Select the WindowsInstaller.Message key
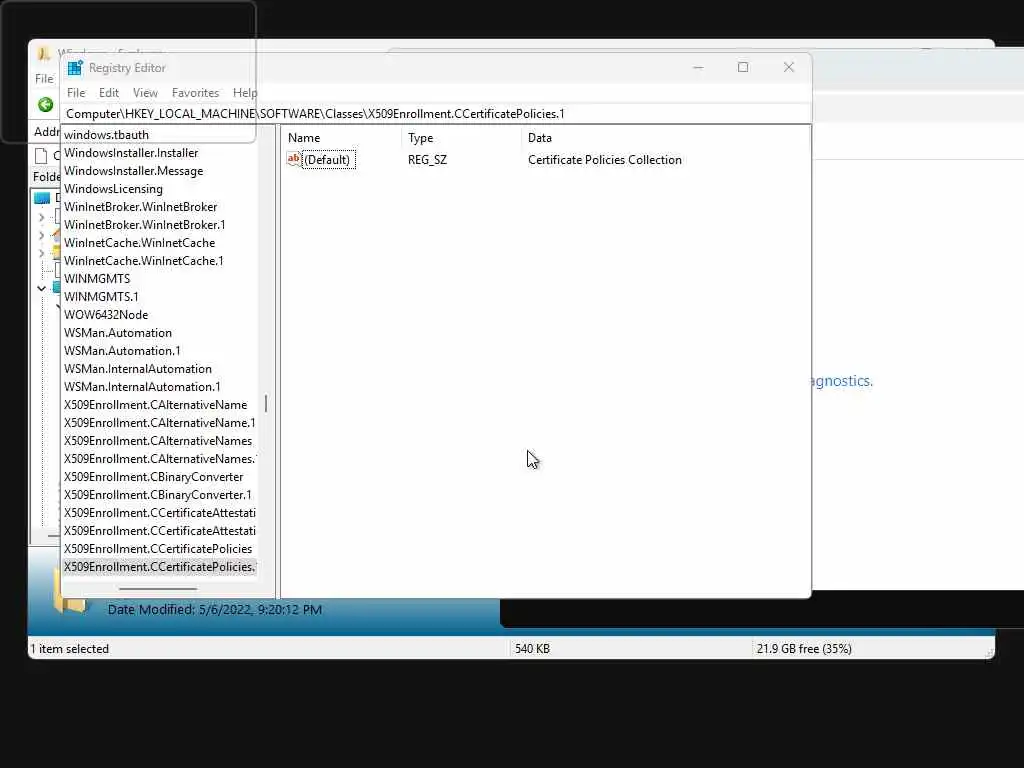The width and height of the screenshot is (1024, 768). 133,171
